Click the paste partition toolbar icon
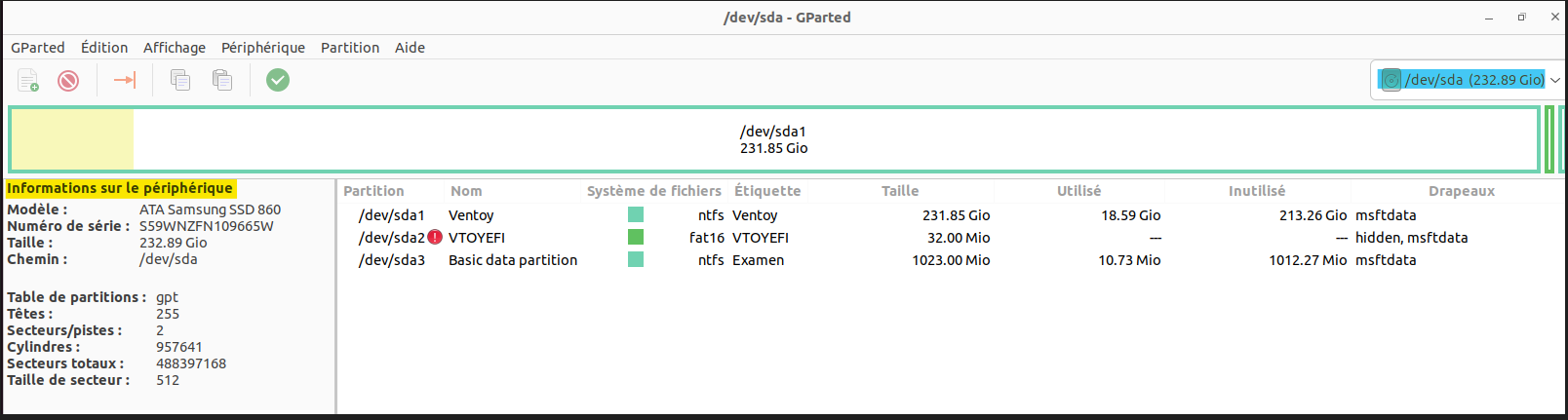Image resolution: width=1568 pixels, height=420 pixels. point(222,80)
